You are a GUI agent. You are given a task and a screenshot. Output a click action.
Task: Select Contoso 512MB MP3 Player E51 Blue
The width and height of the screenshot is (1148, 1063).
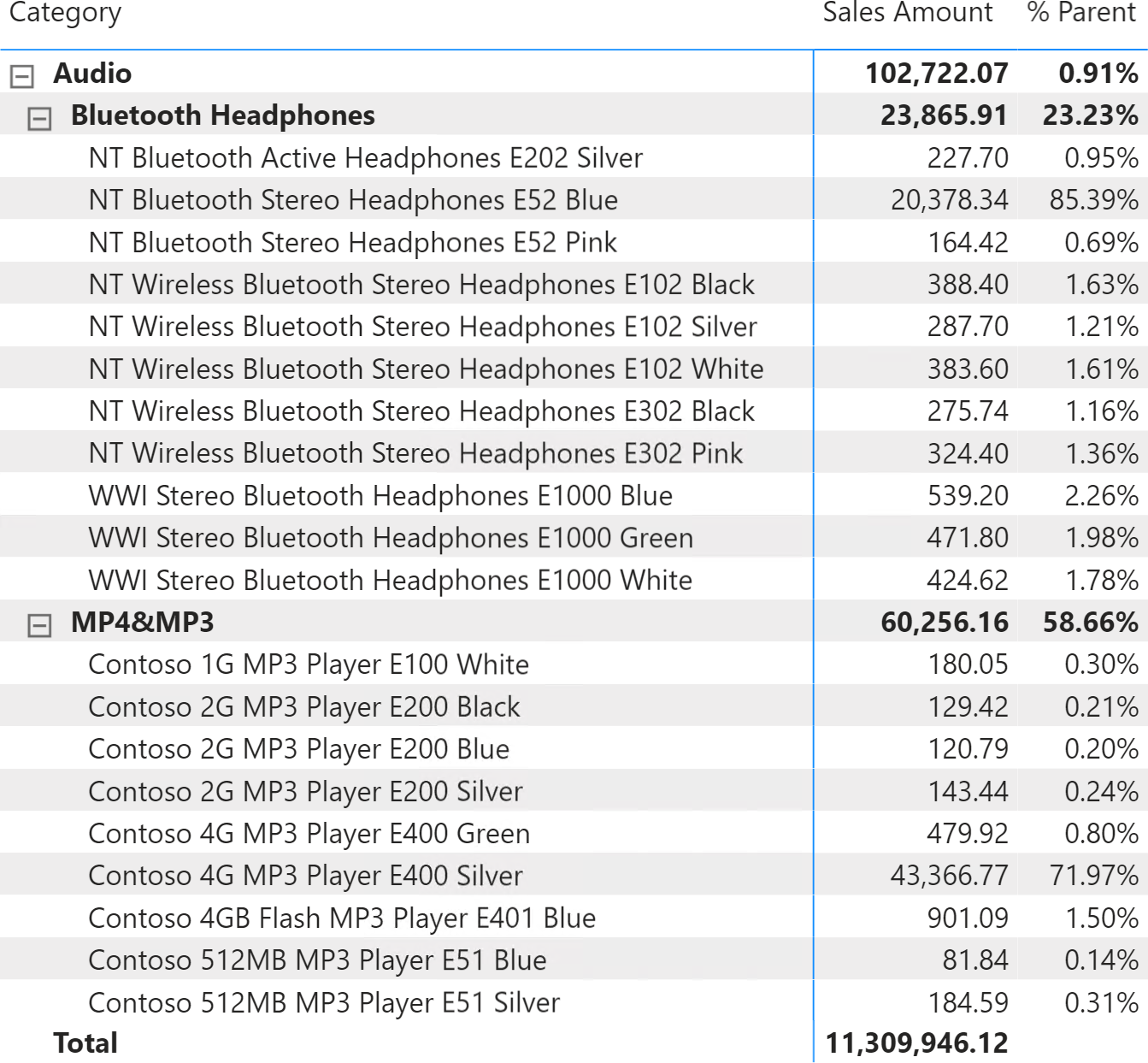pos(318,960)
